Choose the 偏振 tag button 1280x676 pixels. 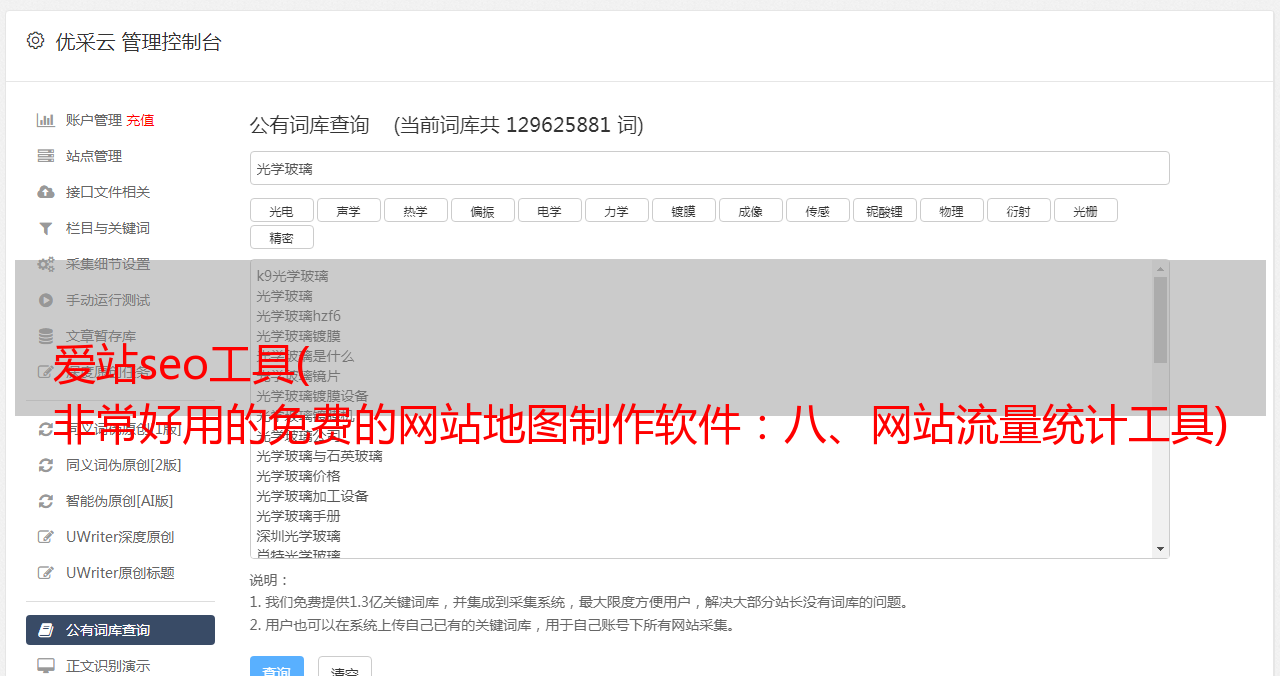point(482,211)
